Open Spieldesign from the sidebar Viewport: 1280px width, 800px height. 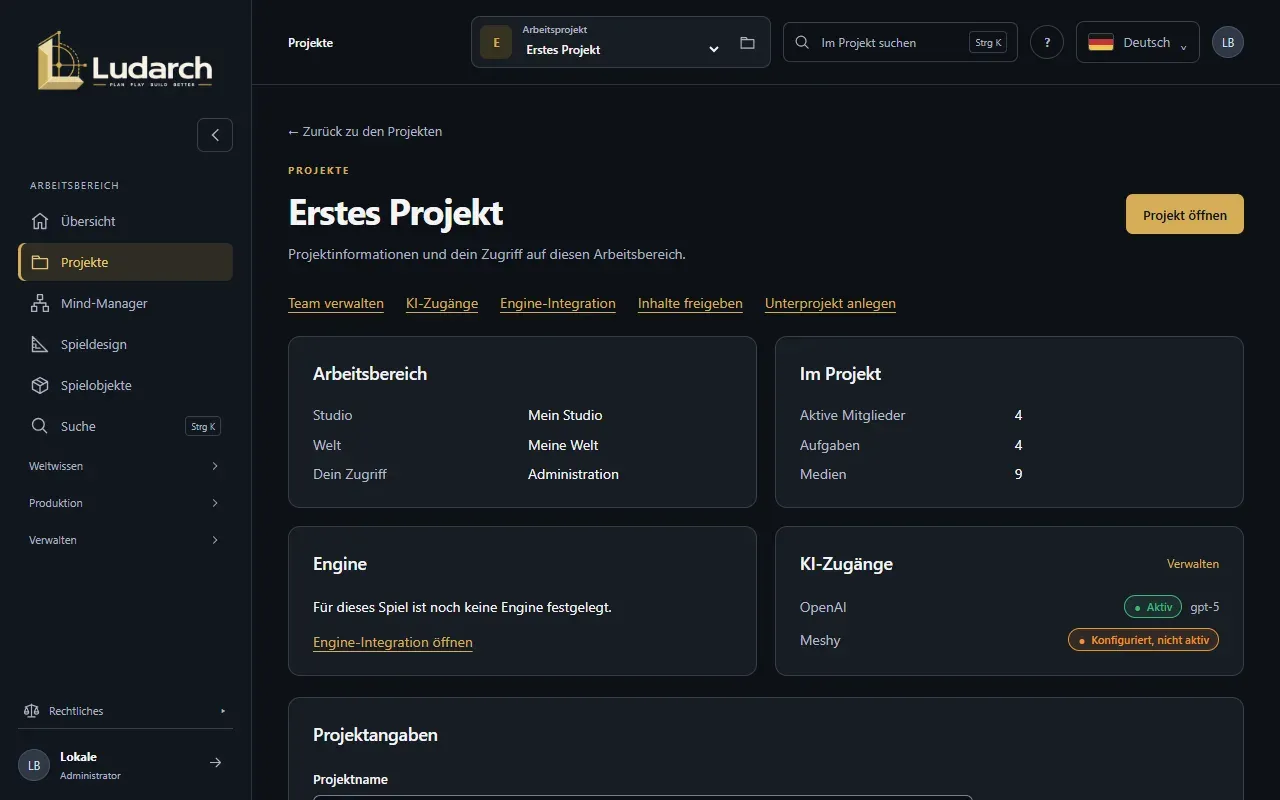(125, 344)
